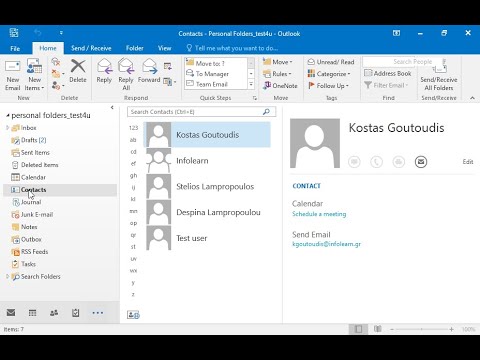Open the Move dropdown in ribbon
The image size is (480, 360).
point(277,62)
